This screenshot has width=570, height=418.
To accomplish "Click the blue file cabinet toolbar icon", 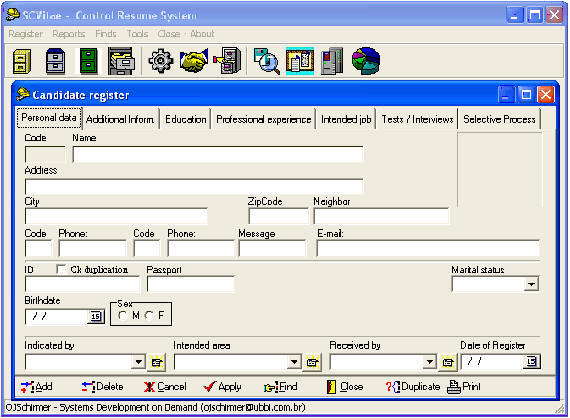I will pos(55,61).
